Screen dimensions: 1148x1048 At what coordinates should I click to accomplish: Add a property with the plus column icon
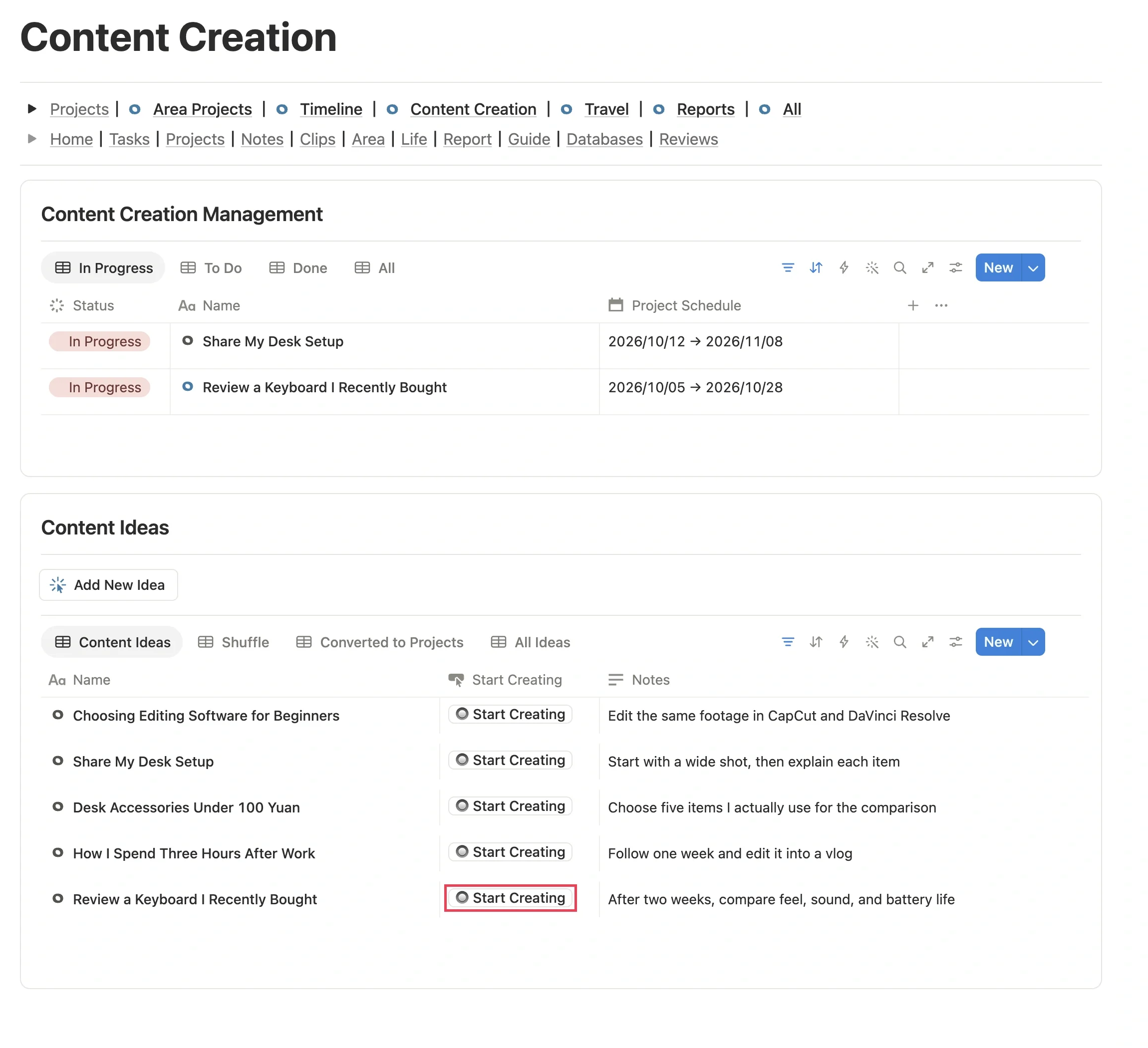(x=913, y=306)
